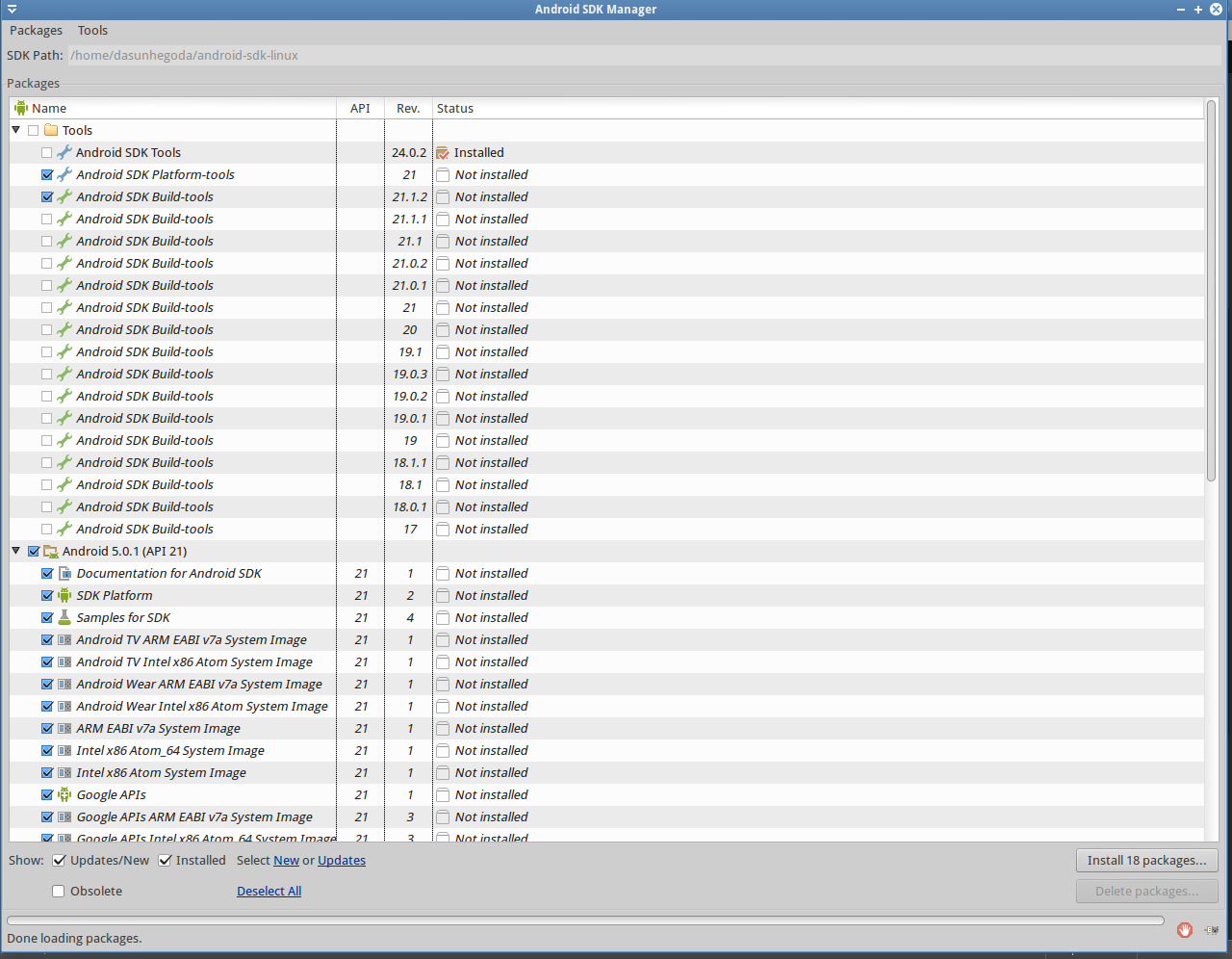Enable the Obsolete filter checkbox
Viewport: 1232px width, 959px height.
click(x=59, y=891)
